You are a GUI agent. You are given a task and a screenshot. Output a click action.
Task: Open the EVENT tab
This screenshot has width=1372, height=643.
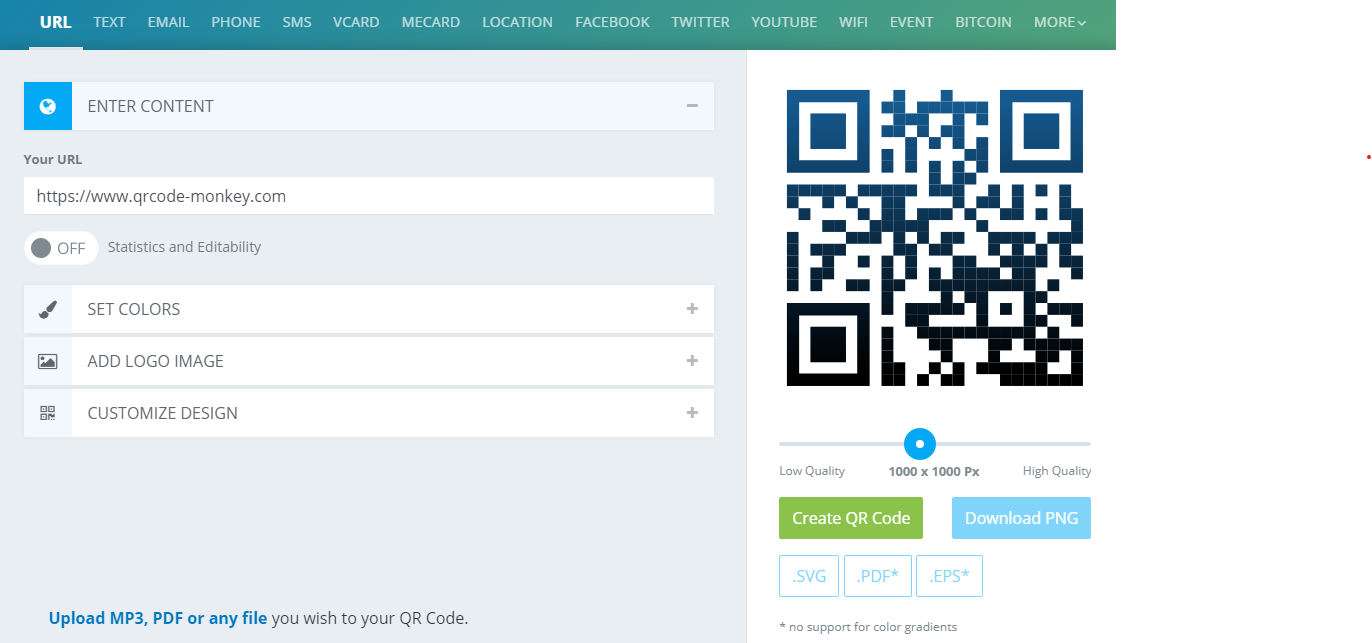pos(911,22)
